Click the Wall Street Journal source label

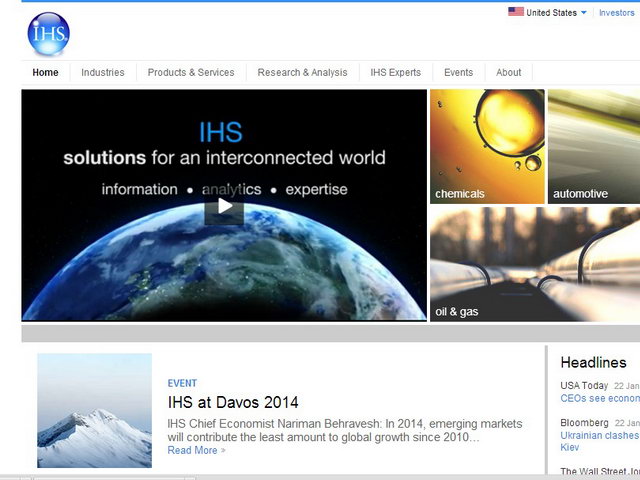[600, 472]
